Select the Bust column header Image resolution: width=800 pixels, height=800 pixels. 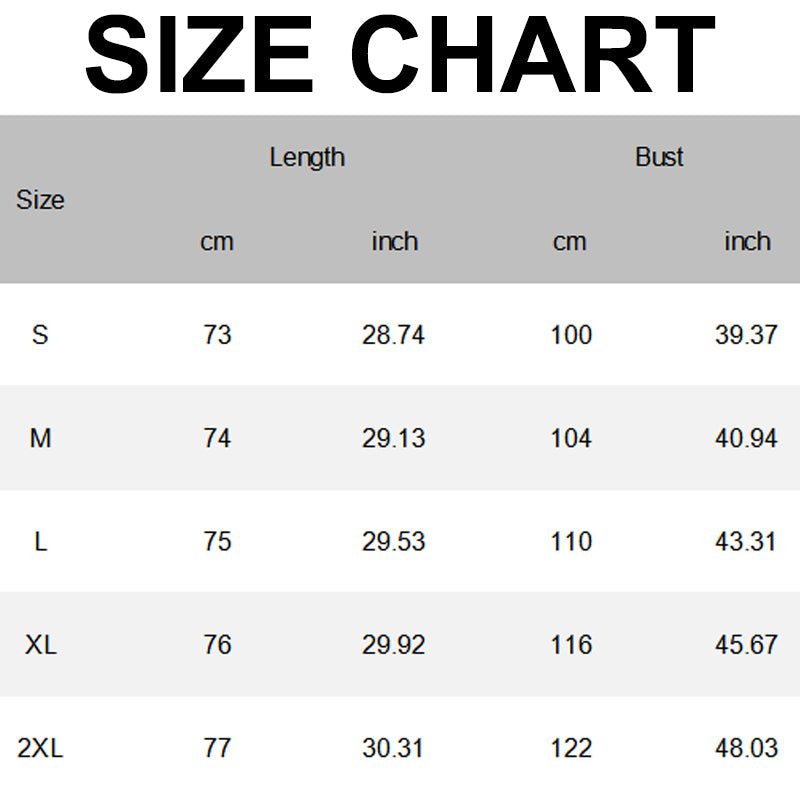coord(659,157)
